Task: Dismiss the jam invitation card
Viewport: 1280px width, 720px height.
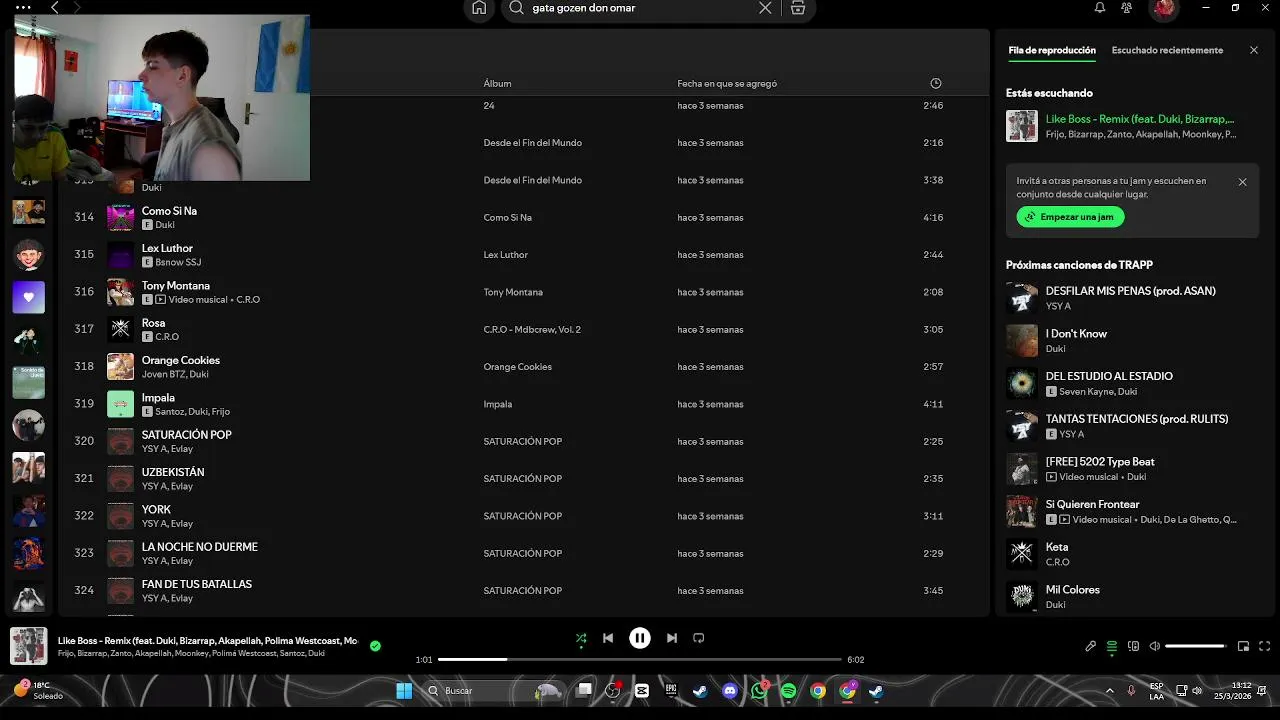Action: 1242,182
